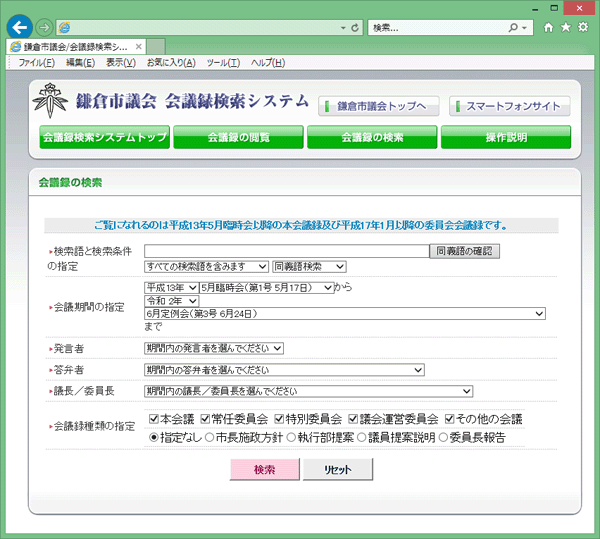
Task: Click the browser forward arrow button
Action: (x=44, y=28)
